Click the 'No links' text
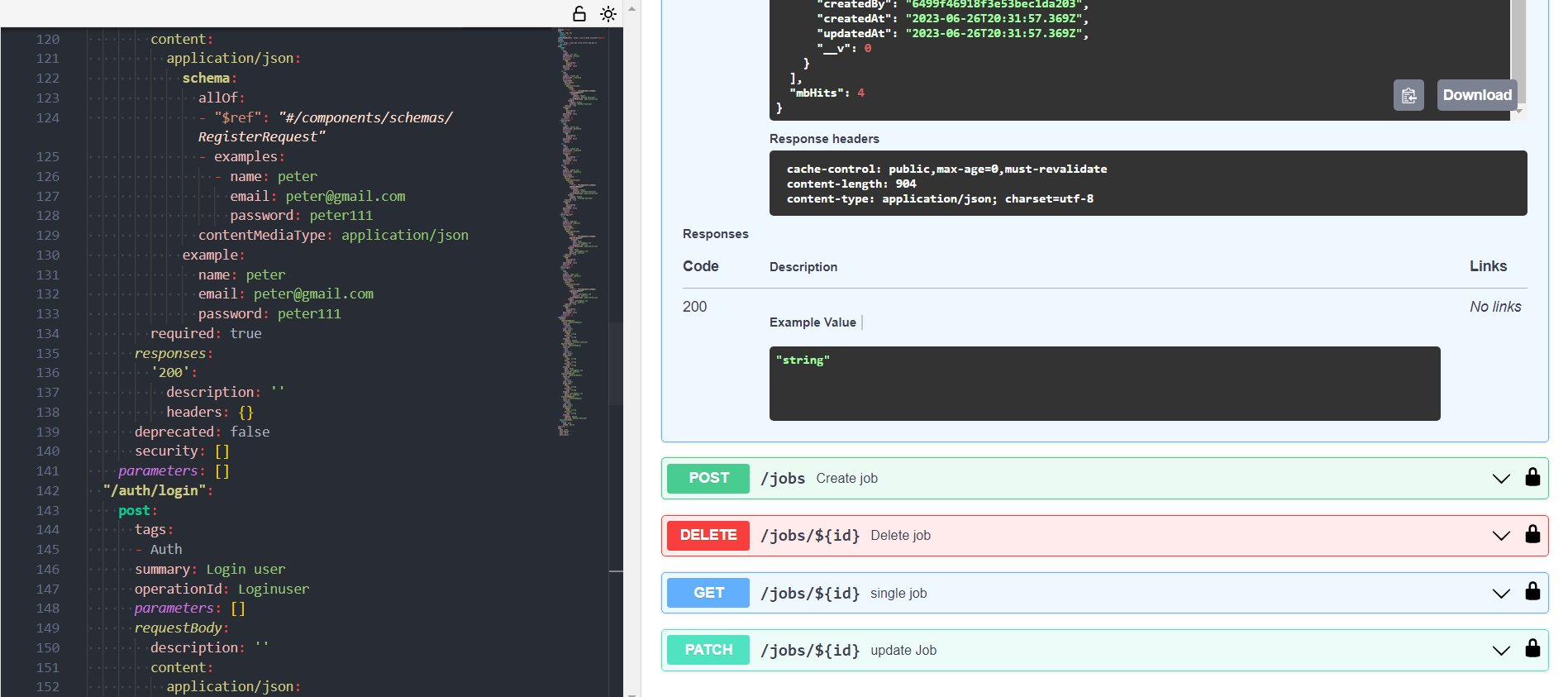 click(x=1495, y=307)
